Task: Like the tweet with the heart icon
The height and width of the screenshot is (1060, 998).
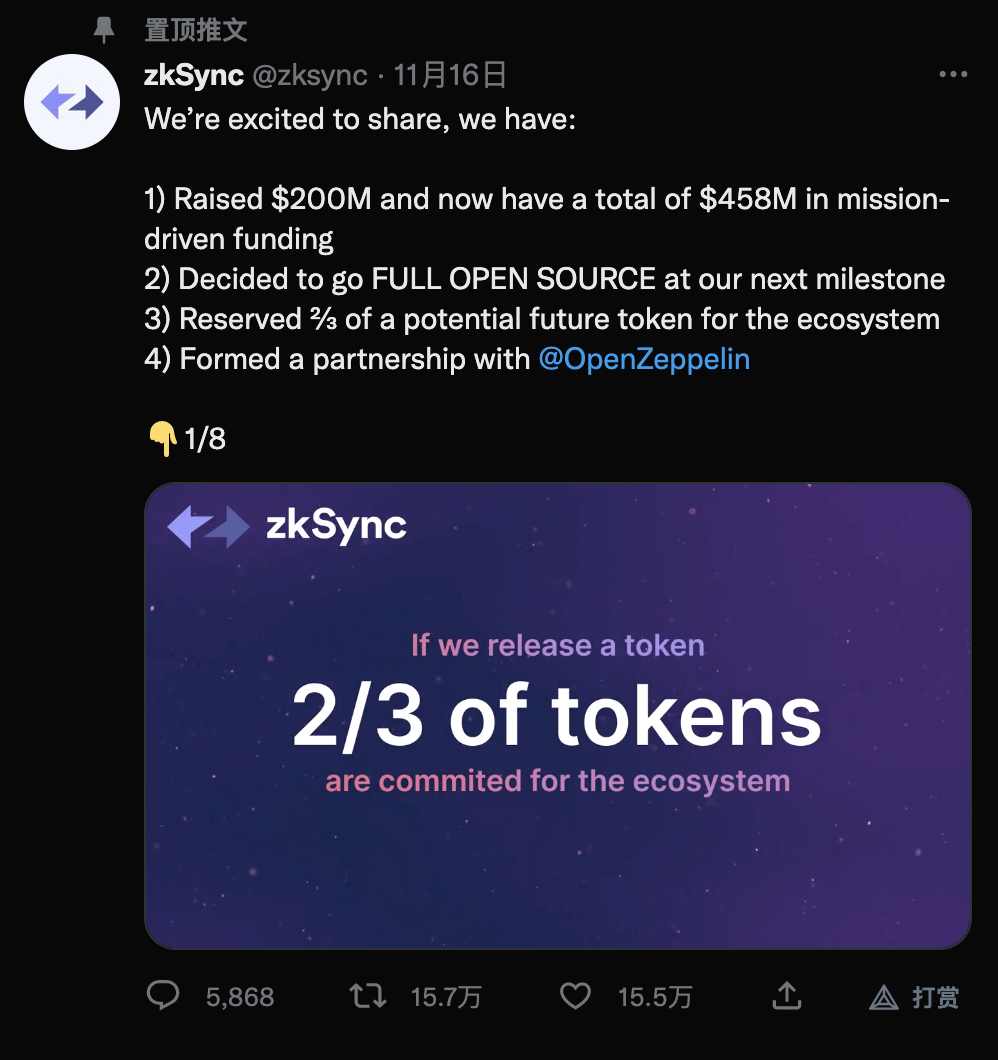Action: tap(575, 995)
